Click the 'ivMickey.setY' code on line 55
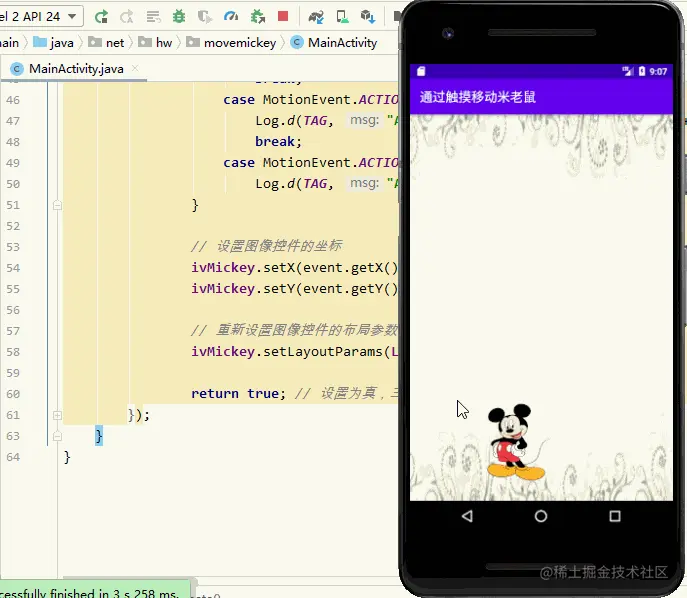 click(x=243, y=288)
